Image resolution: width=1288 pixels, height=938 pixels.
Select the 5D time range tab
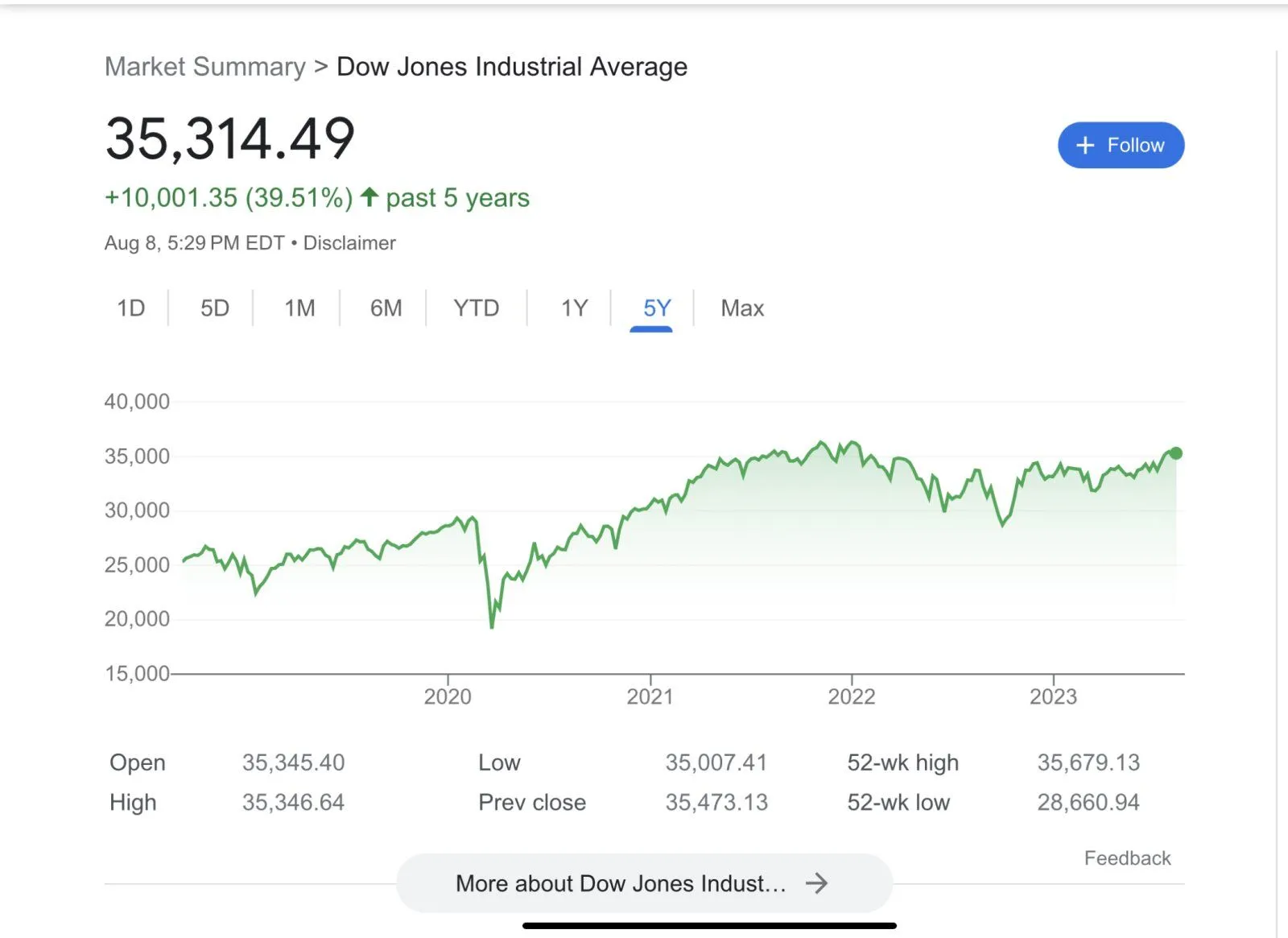[x=215, y=308]
